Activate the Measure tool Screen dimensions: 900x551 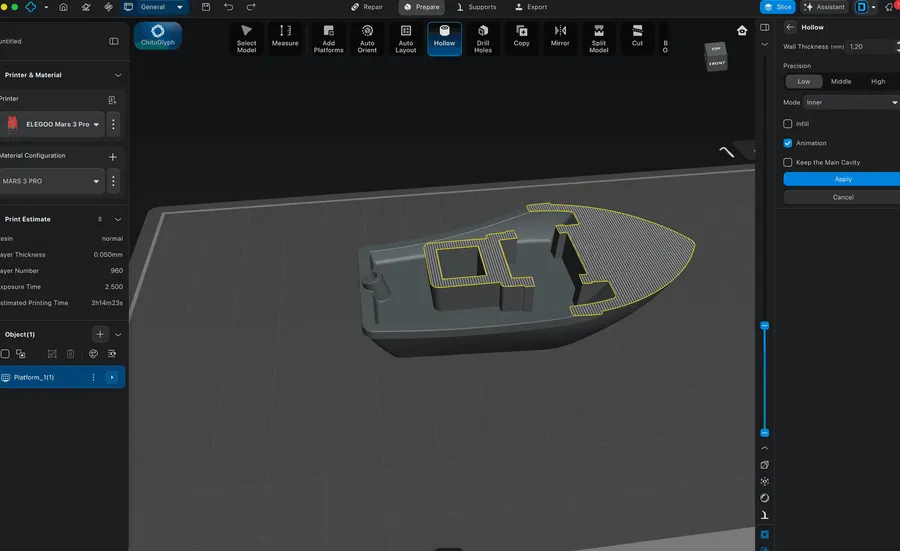(x=285, y=38)
